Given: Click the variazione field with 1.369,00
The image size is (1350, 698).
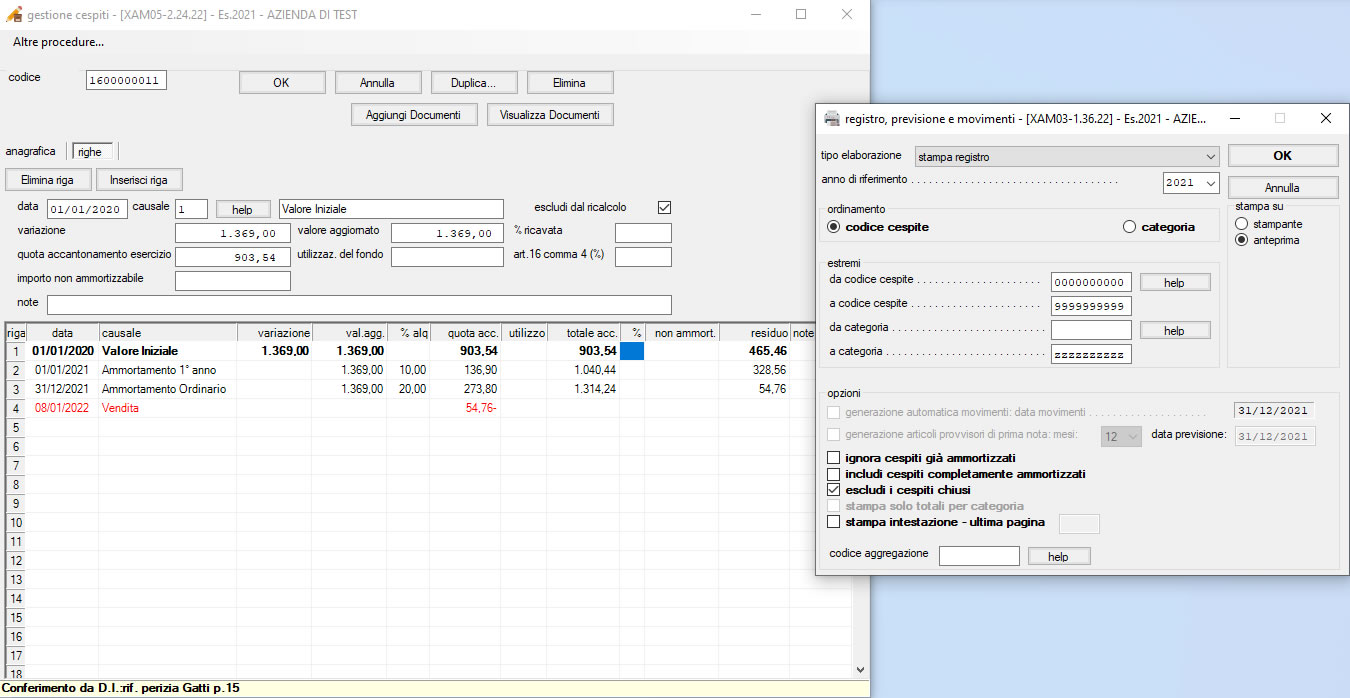Looking at the screenshot, I should point(233,233).
